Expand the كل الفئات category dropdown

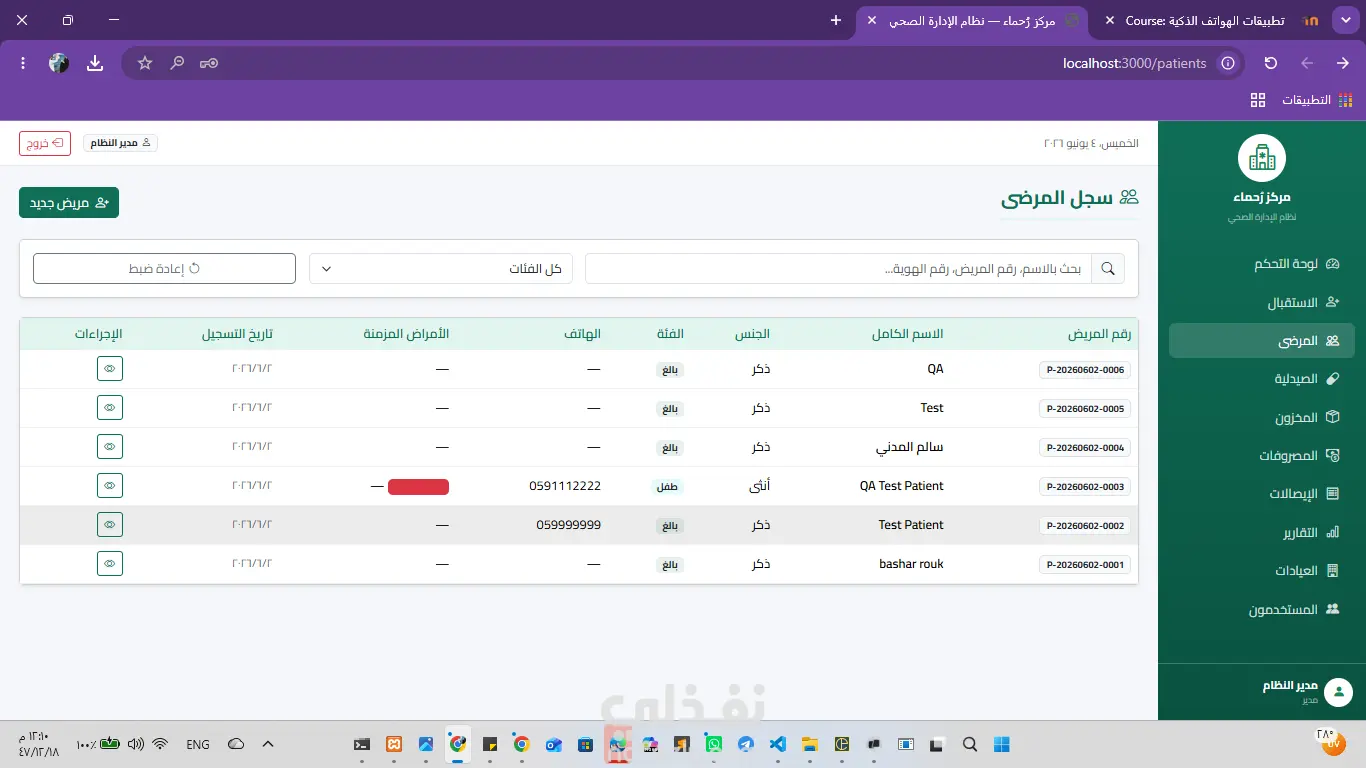[x=441, y=269]
